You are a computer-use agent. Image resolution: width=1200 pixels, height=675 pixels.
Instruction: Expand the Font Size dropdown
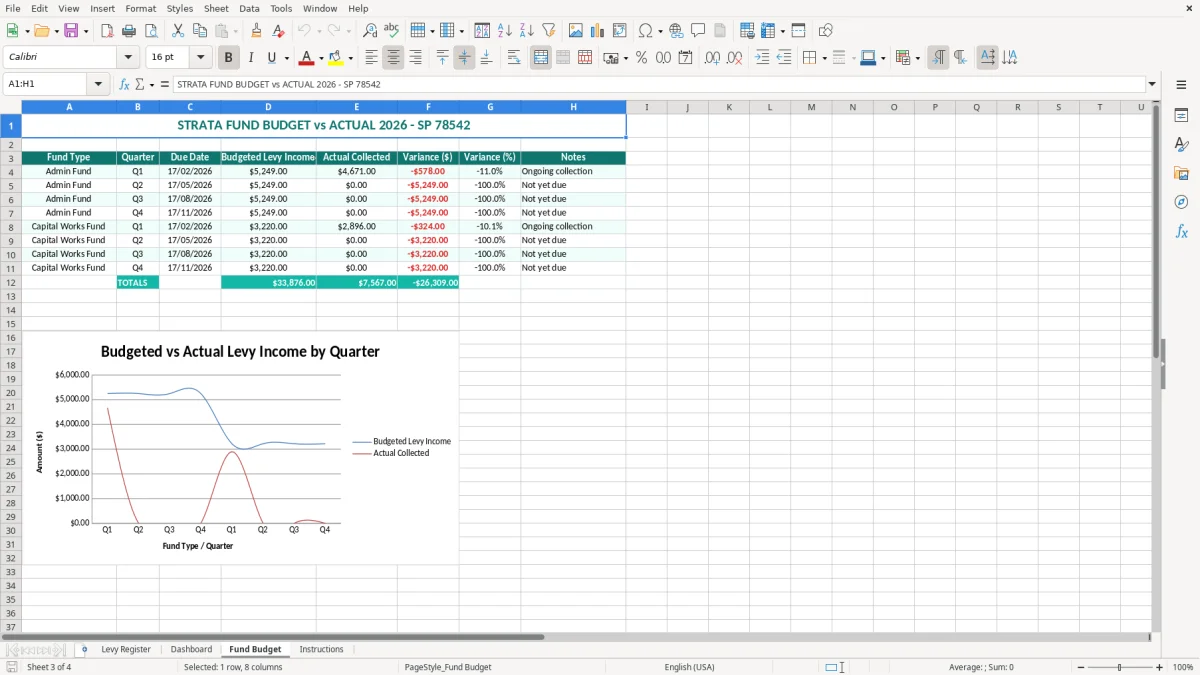coord(201,58)
